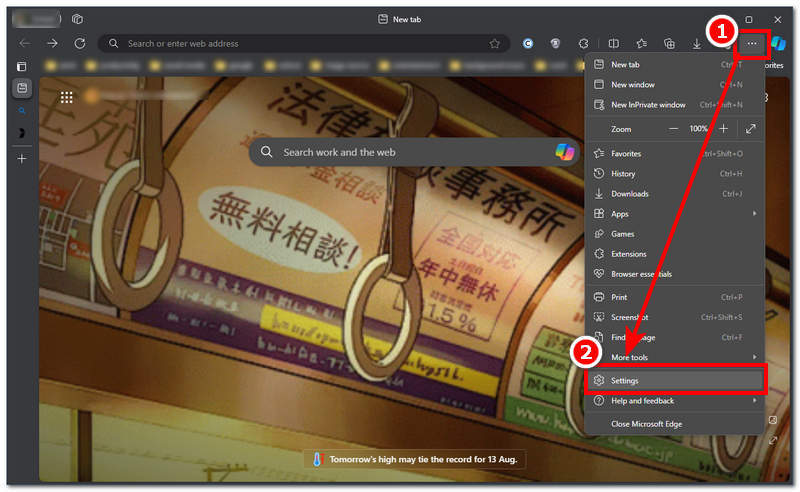Click the Zoom out minus button
The image size is (800, 492).
click(x=673, y=129)
